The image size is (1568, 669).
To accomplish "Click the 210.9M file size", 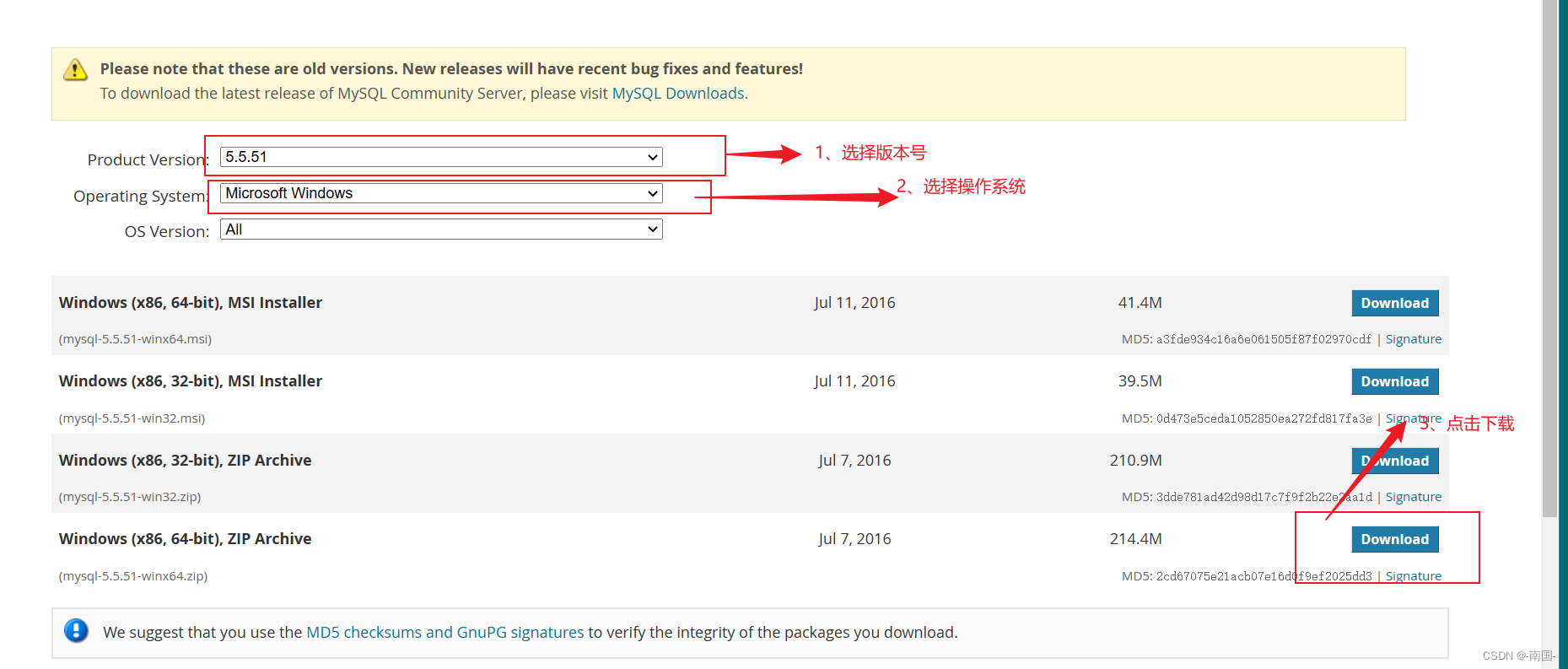I will pos(1136,461).
